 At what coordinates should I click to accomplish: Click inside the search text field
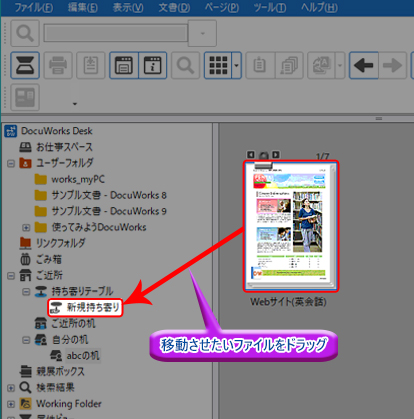[116, 33]
